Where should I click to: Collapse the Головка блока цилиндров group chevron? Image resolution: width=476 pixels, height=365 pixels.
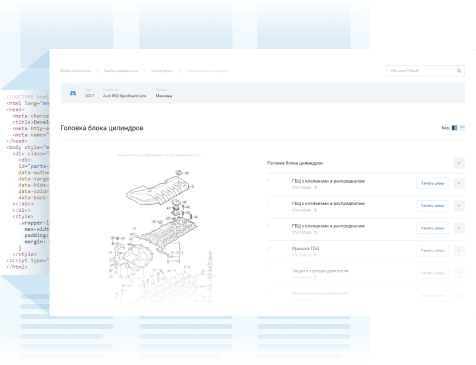point(459,163)
